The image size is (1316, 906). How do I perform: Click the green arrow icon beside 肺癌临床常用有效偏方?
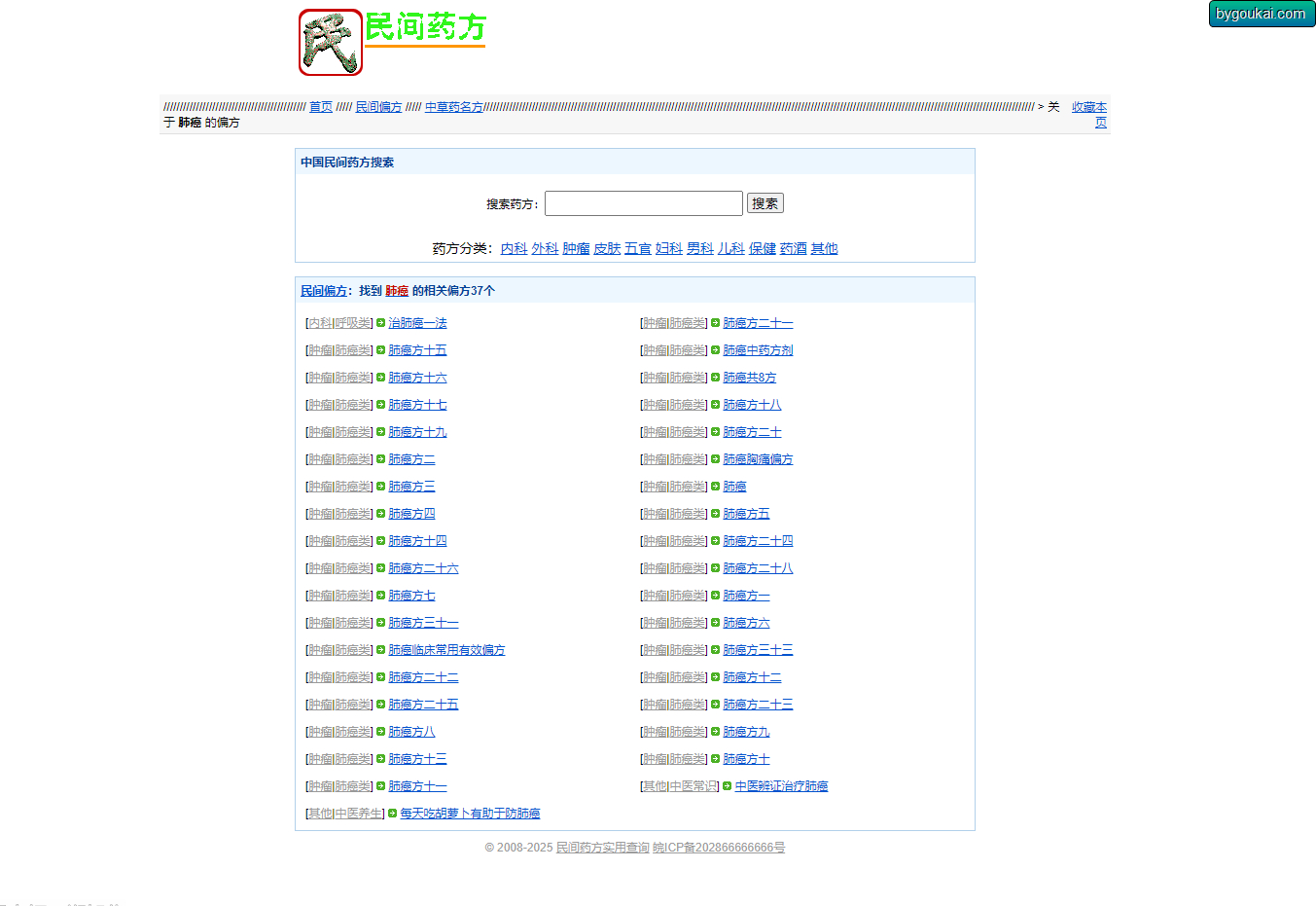pyautogui.click(x=380, y=650)
